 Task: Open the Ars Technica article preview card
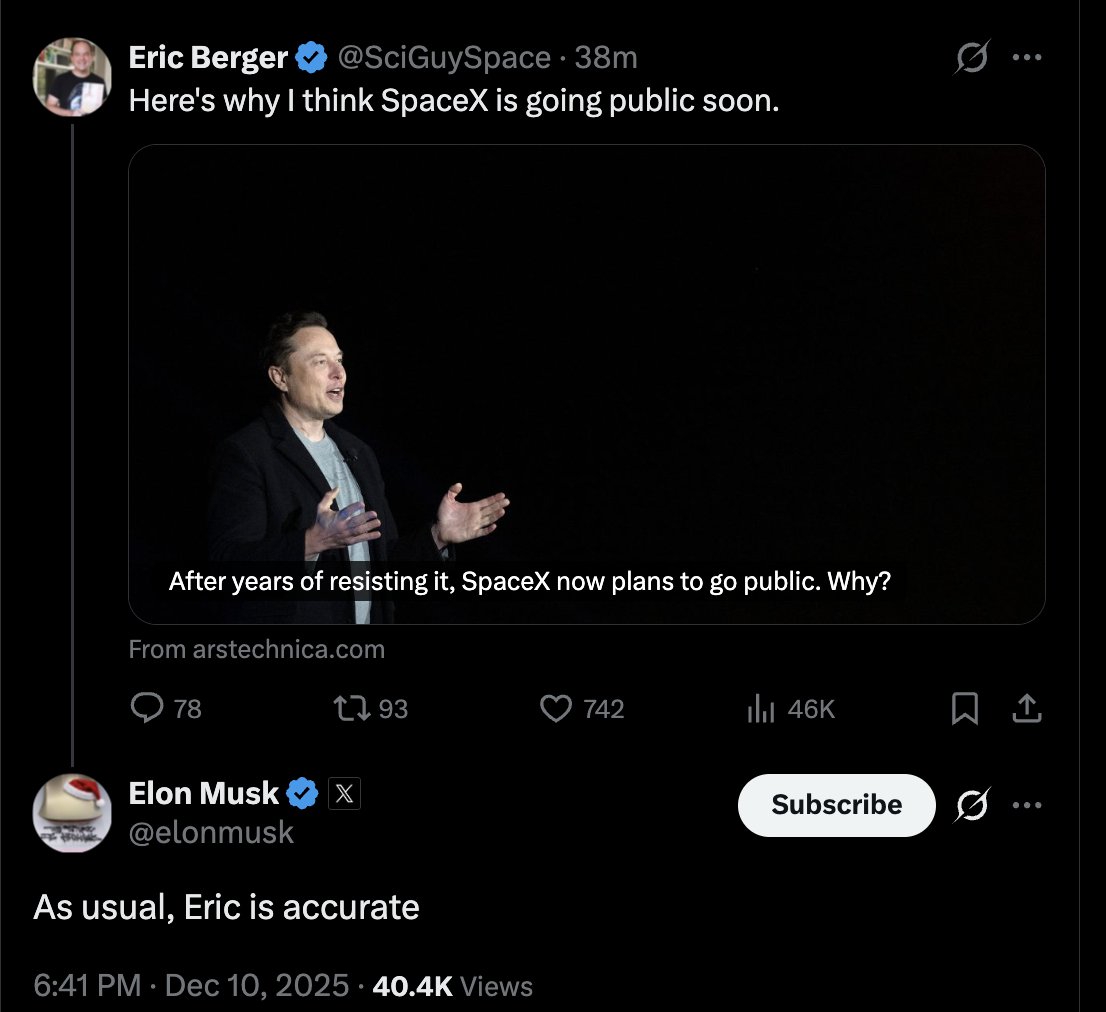click(586, 384)
